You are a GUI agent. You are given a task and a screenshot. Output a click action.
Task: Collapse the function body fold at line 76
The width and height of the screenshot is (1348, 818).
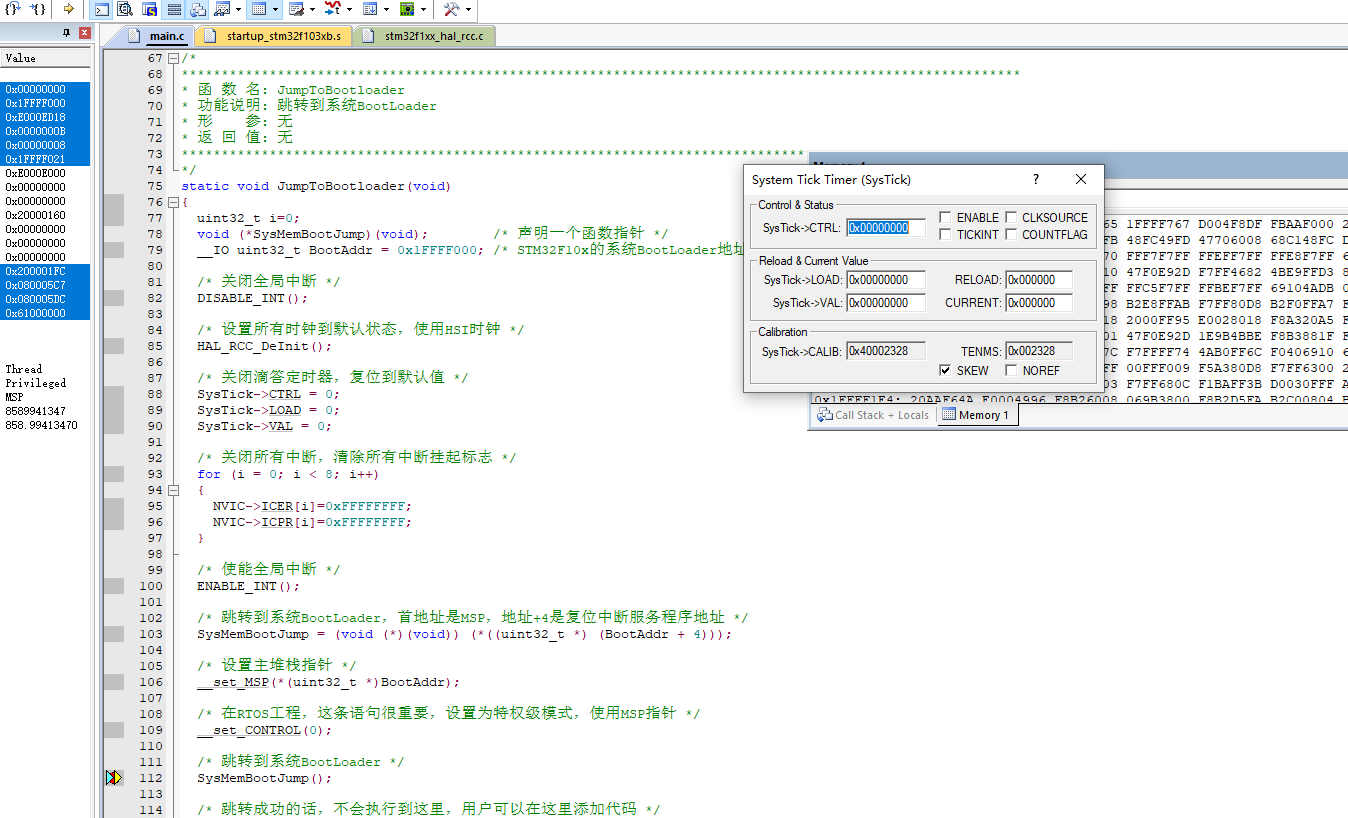[173, 202]
